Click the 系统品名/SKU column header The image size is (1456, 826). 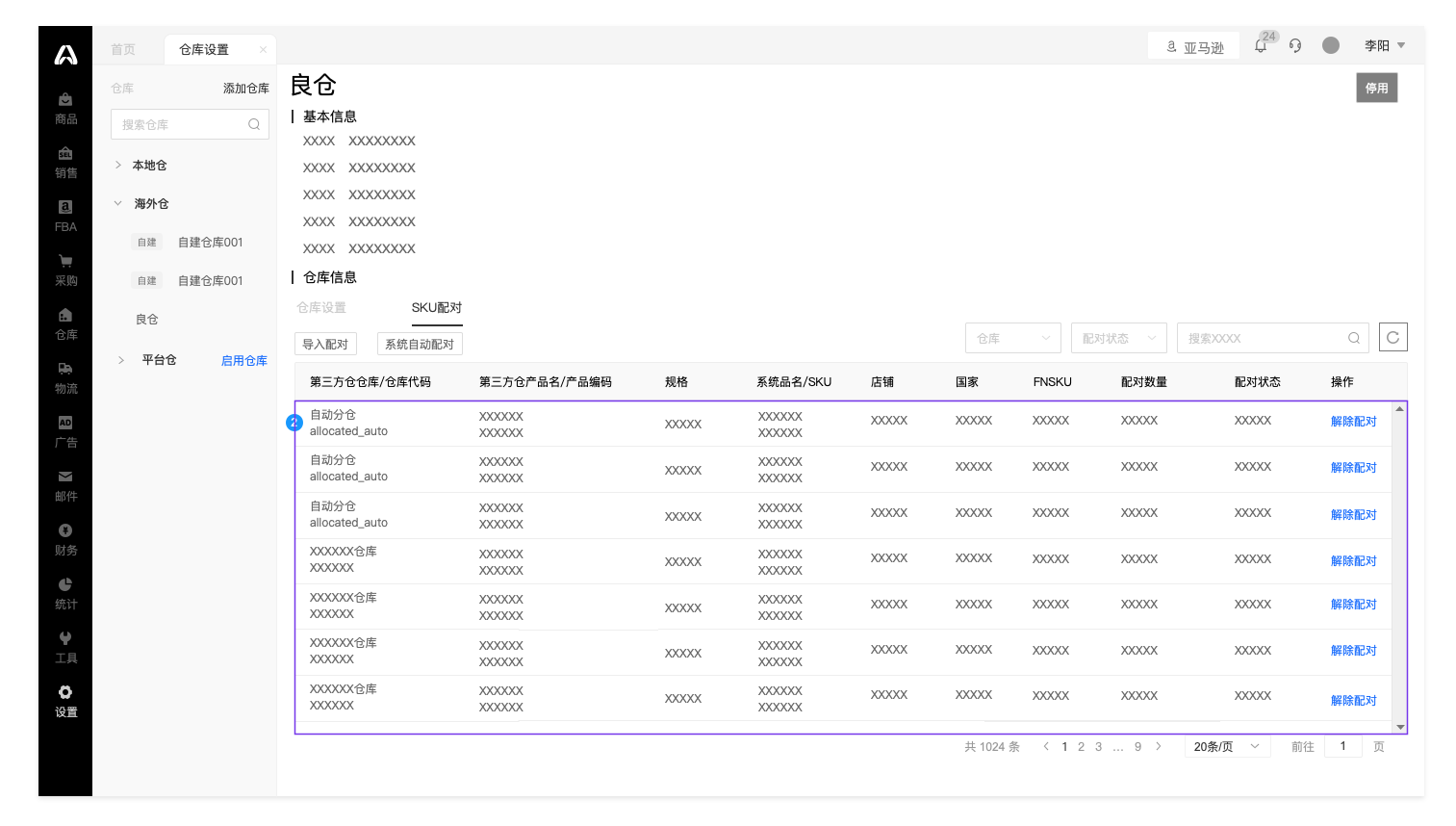click(x=794, y=381)
